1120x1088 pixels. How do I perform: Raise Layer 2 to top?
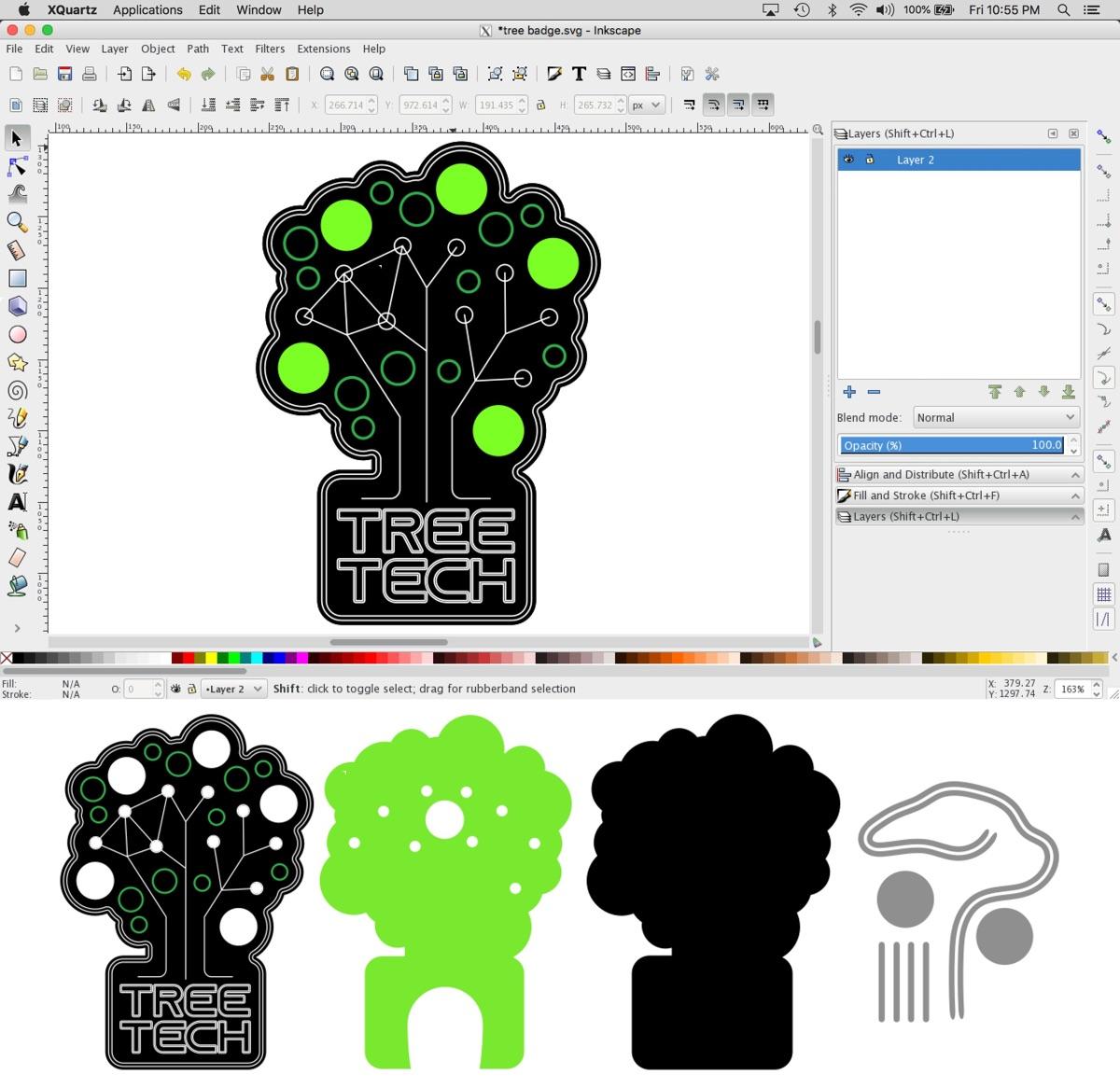point(995,392)
